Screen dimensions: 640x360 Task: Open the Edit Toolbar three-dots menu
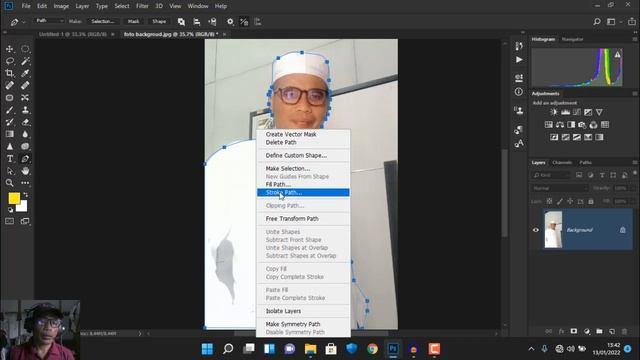(25, 183)
